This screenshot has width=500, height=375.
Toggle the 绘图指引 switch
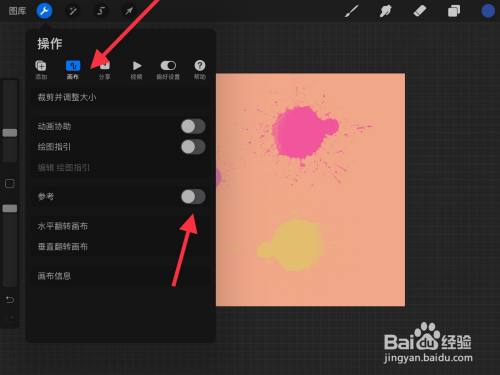point(193,147)
